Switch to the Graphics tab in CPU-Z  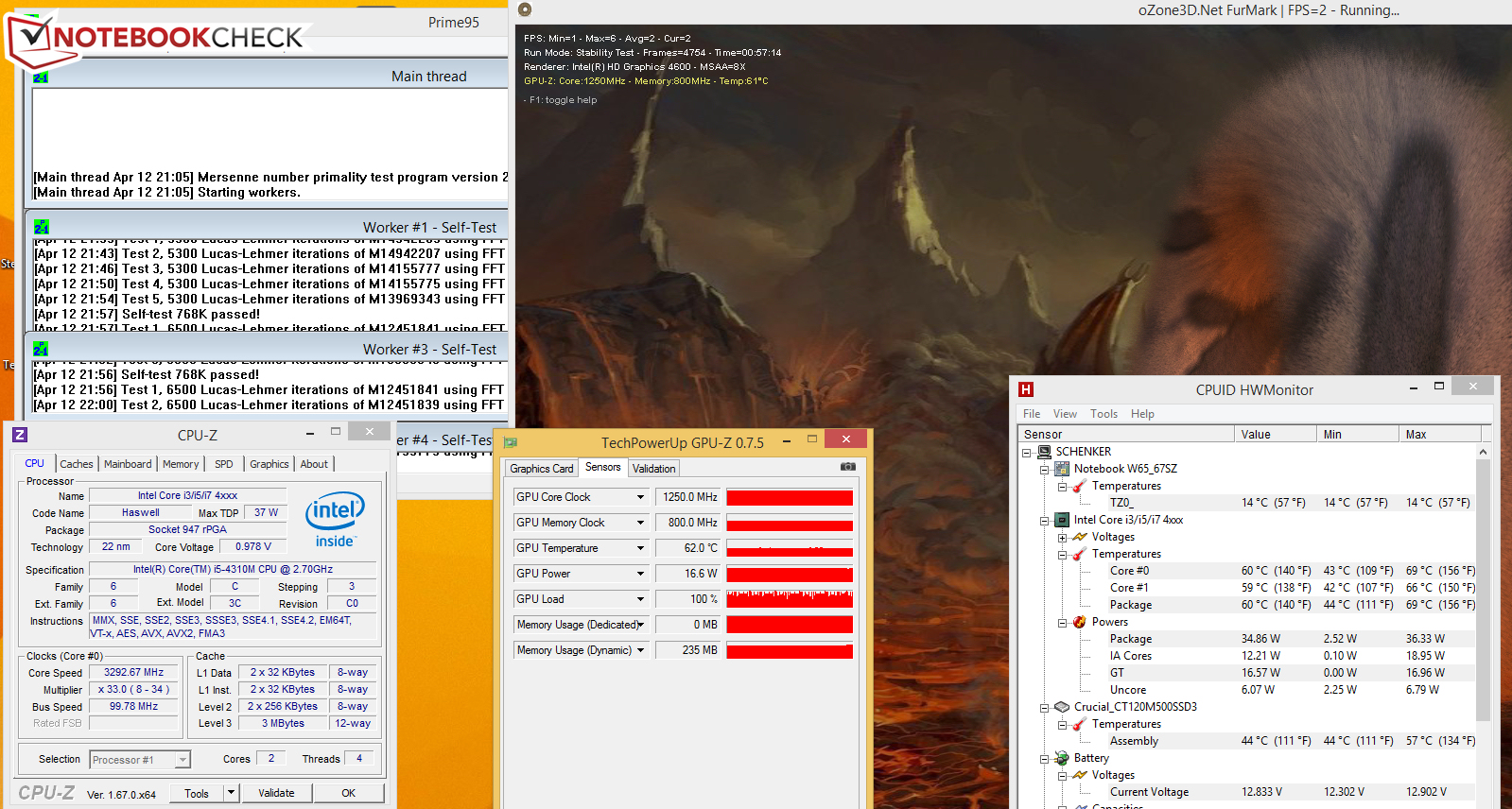pos(269,464)
